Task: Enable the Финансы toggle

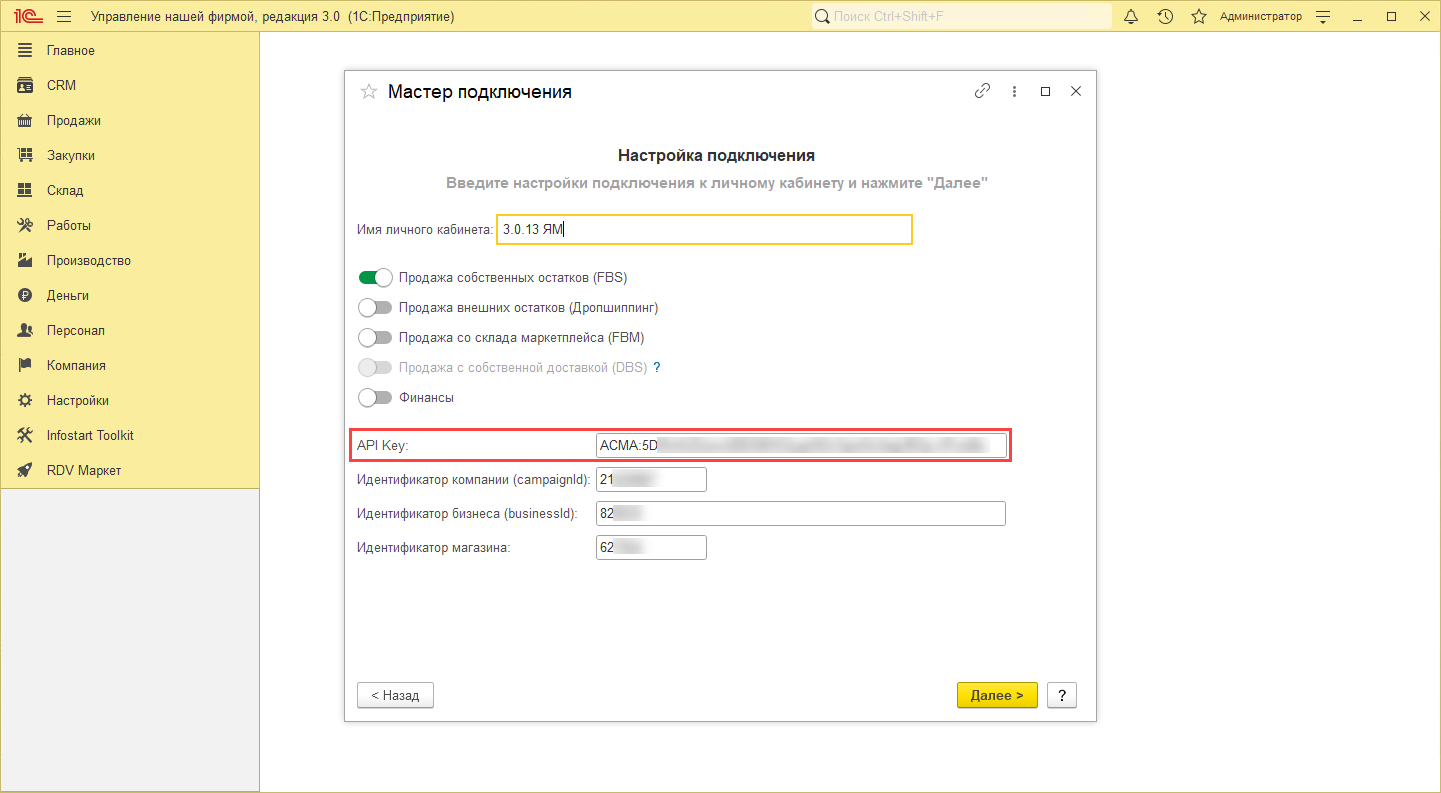Action: coord(375,397)
